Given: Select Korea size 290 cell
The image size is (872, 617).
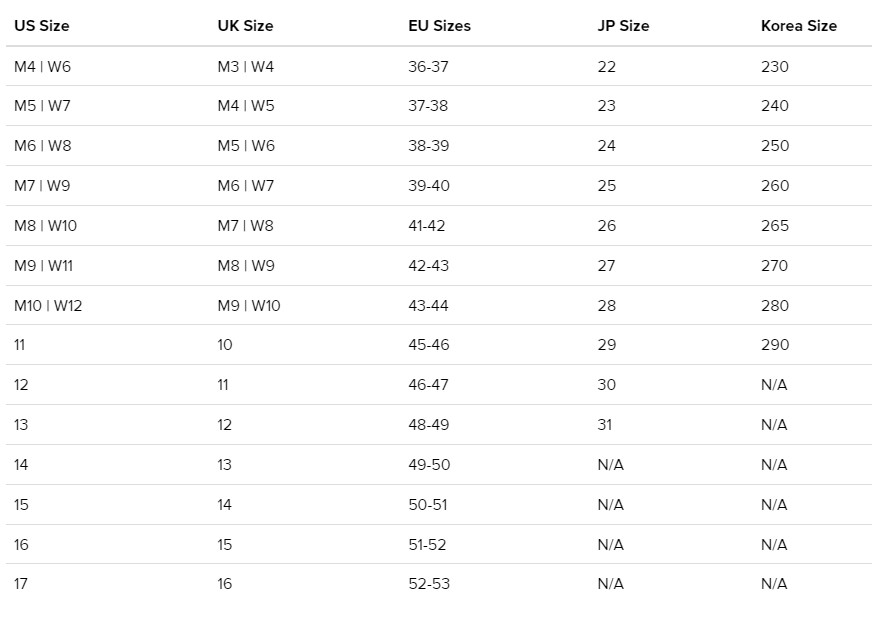Looking at the screenshot, I should 775,345.
